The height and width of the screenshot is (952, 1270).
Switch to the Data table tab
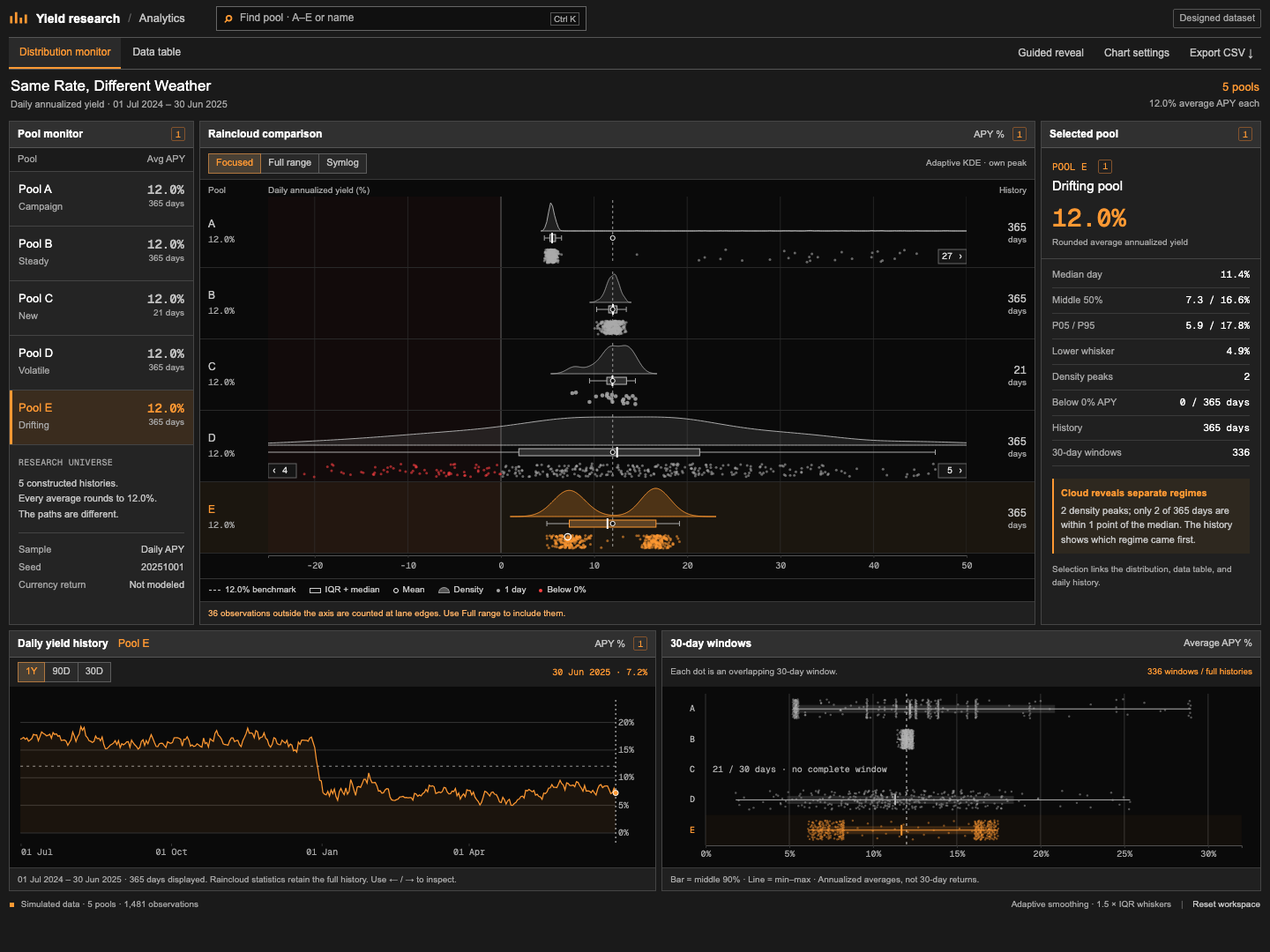click(157, 53)
